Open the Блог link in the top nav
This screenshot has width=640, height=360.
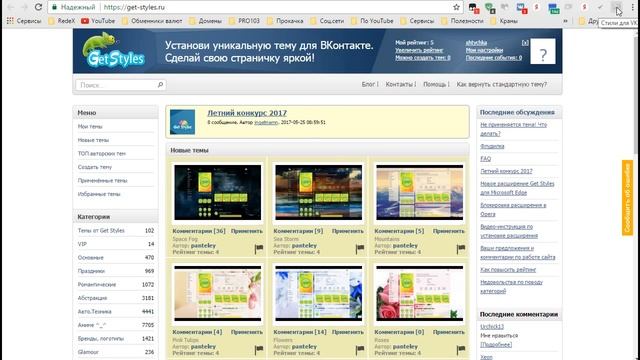click(x=368, y=84)
